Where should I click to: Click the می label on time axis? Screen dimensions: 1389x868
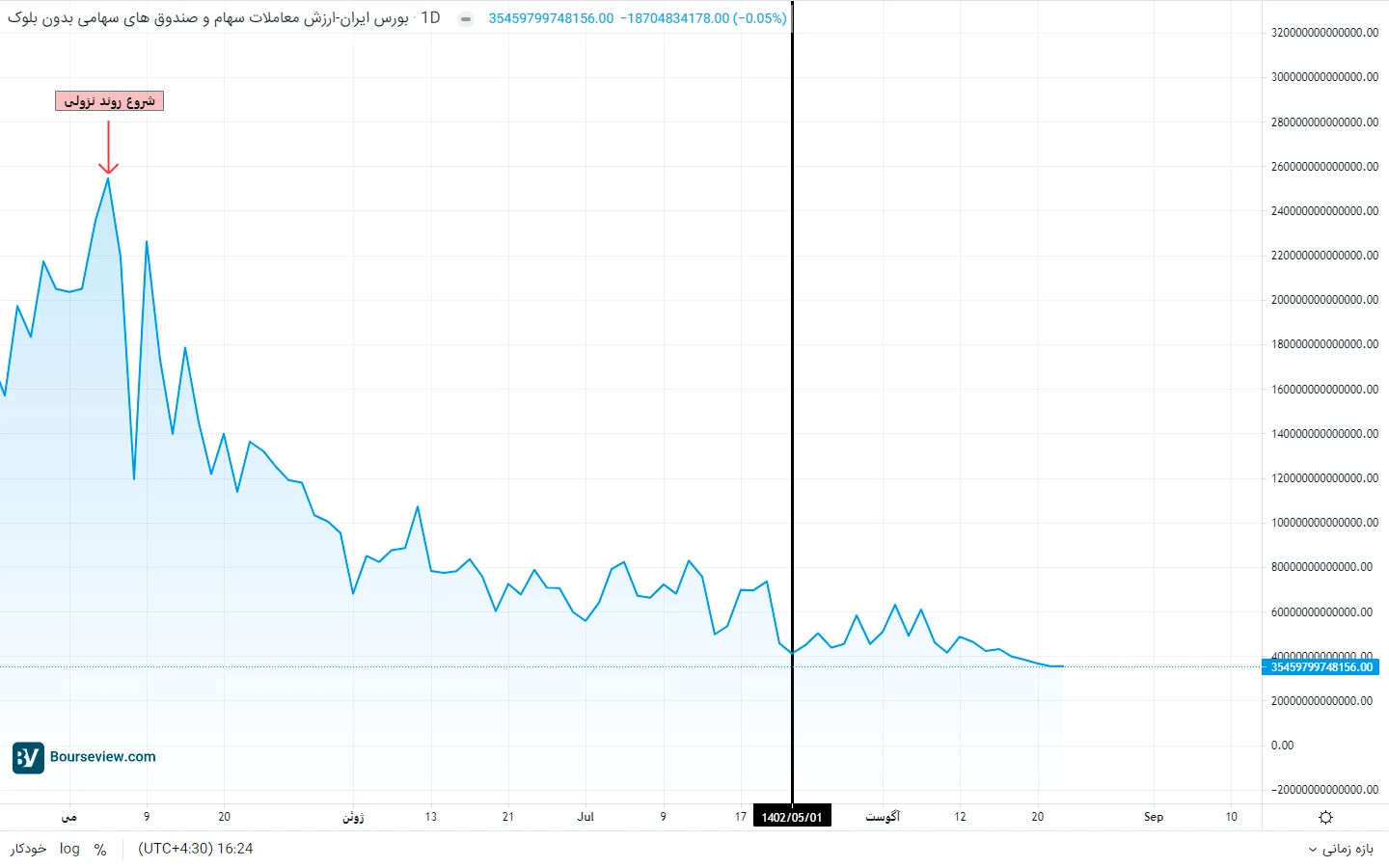(x=68, y=817)
